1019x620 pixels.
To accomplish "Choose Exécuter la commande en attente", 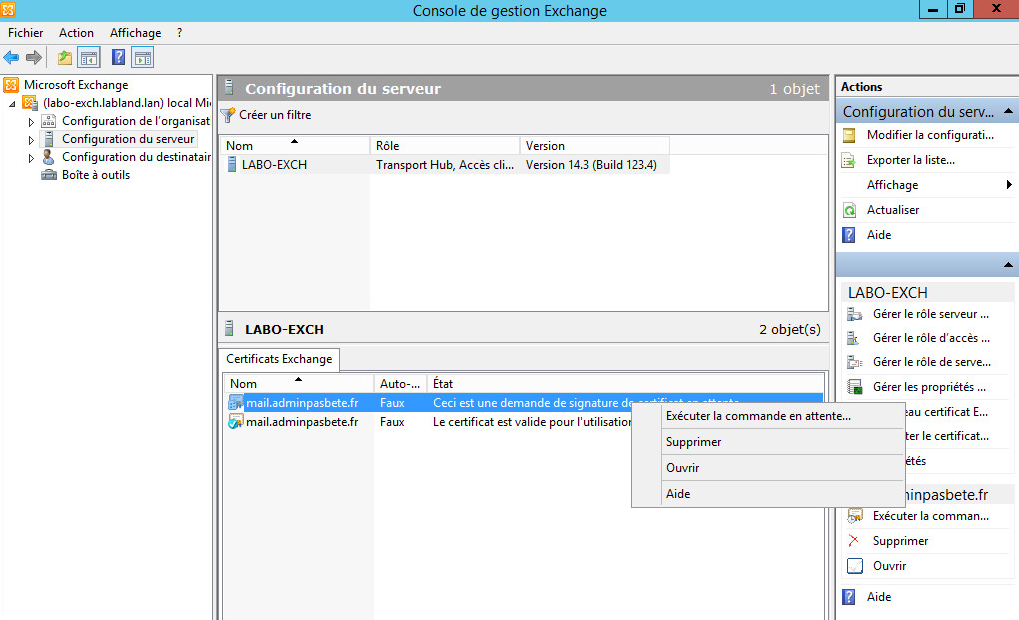I will (758, 416).
